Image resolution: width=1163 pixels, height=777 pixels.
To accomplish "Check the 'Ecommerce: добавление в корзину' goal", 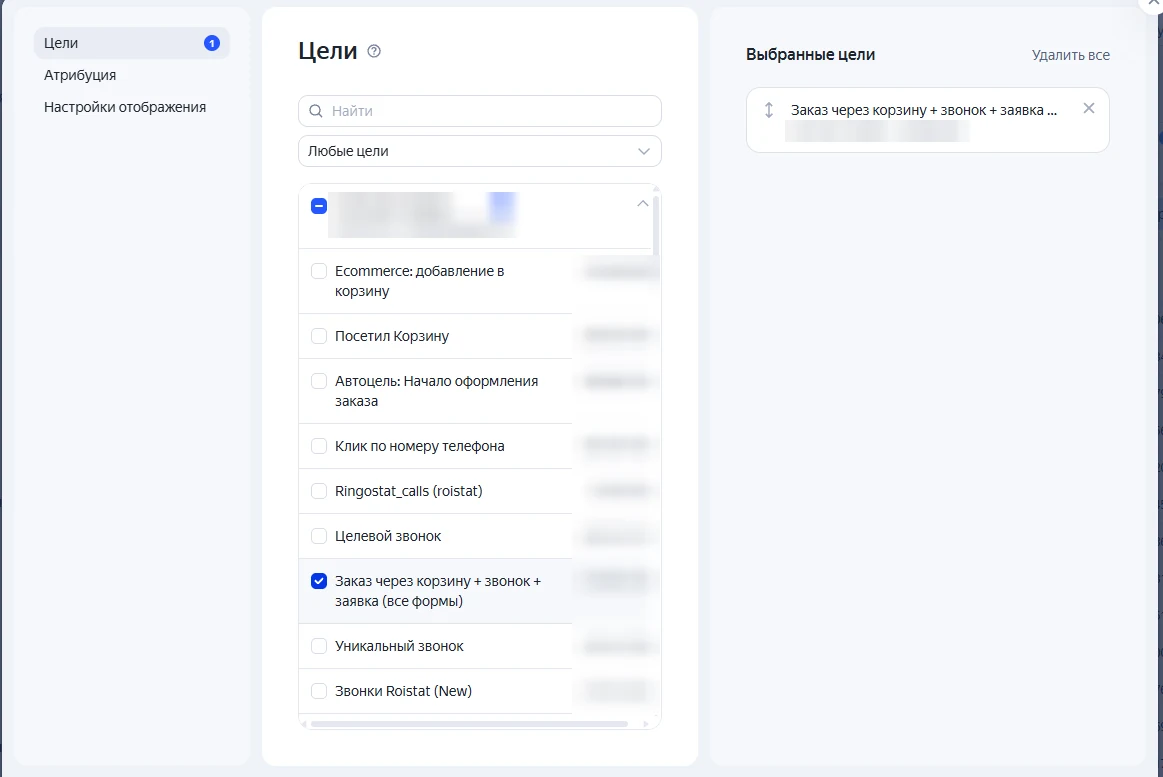I will pos(319,271).
